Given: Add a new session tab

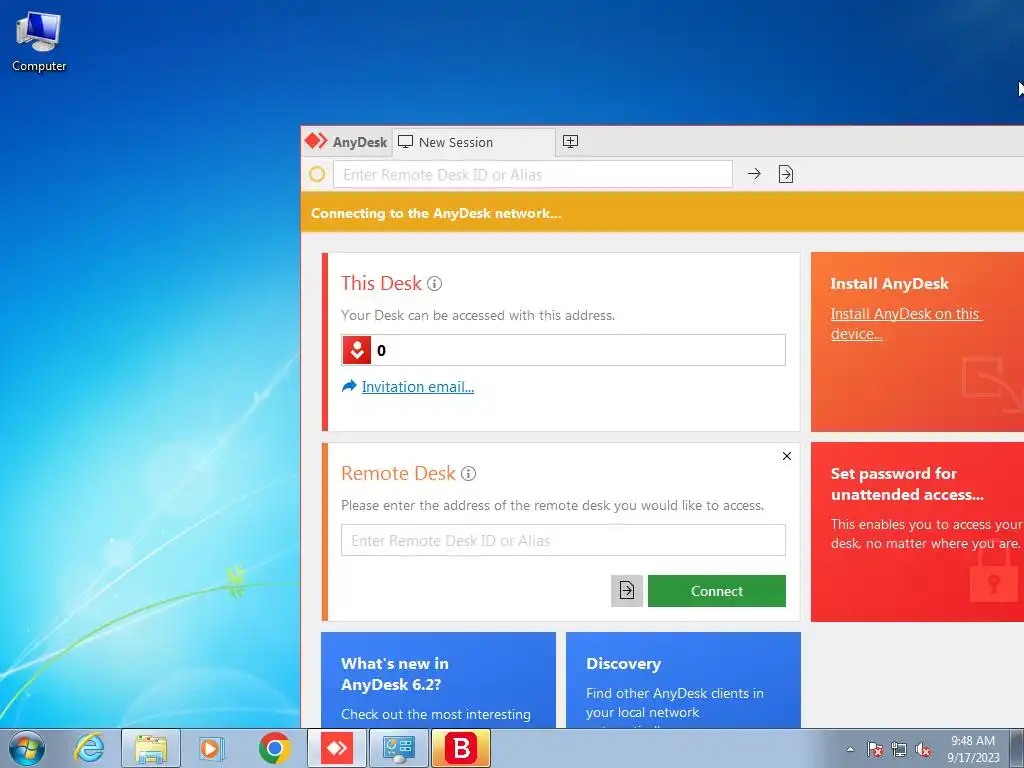Looking at the screenshot, I should pyautogui.click(x=570, y=142).
